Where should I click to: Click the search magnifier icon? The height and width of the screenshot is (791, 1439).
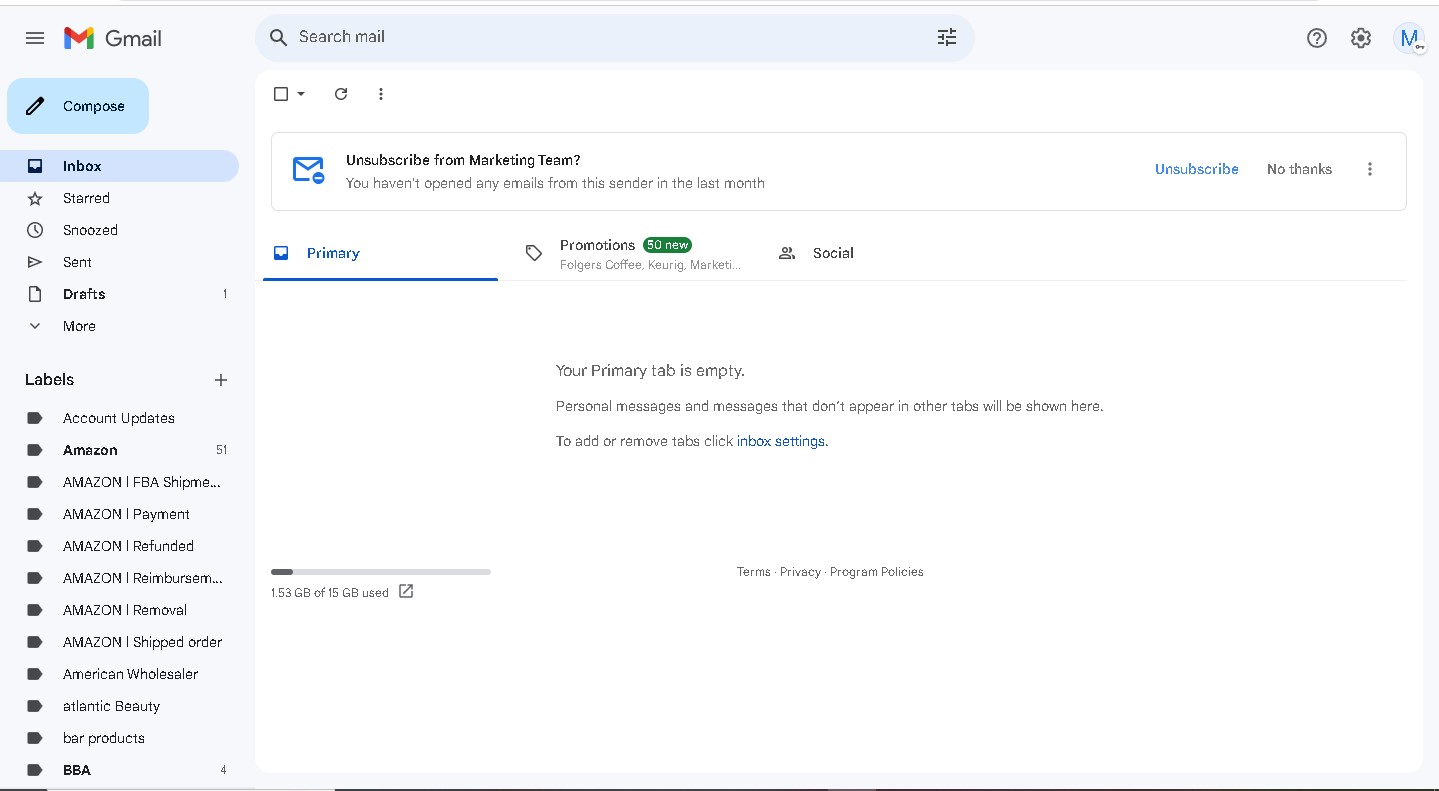(279, 38)
